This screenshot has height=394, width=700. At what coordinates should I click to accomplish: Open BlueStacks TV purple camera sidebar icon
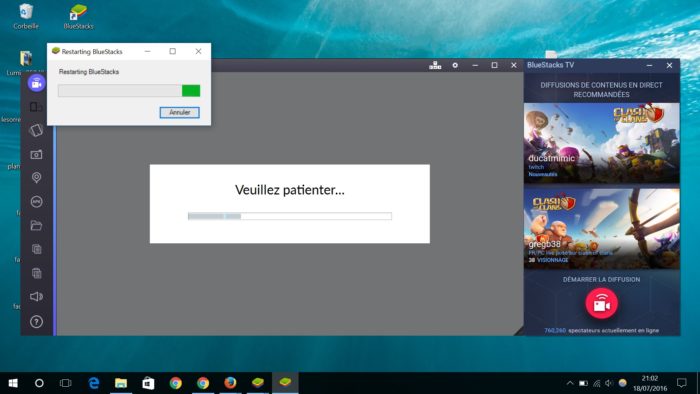[x=37, y=83]
